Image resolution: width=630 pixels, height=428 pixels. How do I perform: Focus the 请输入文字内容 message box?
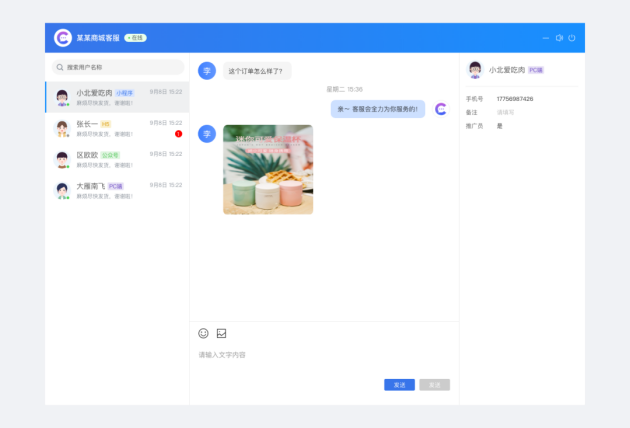tap(324, 355)
